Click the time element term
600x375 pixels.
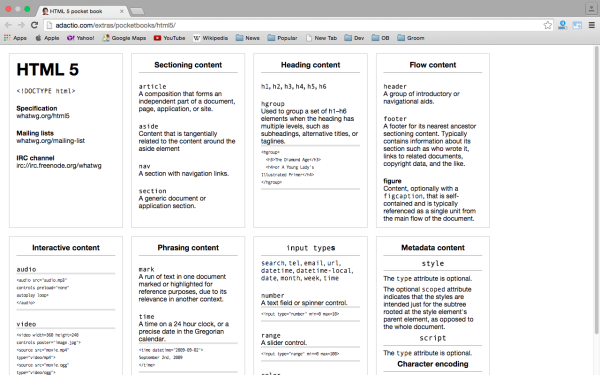(147, 316)
